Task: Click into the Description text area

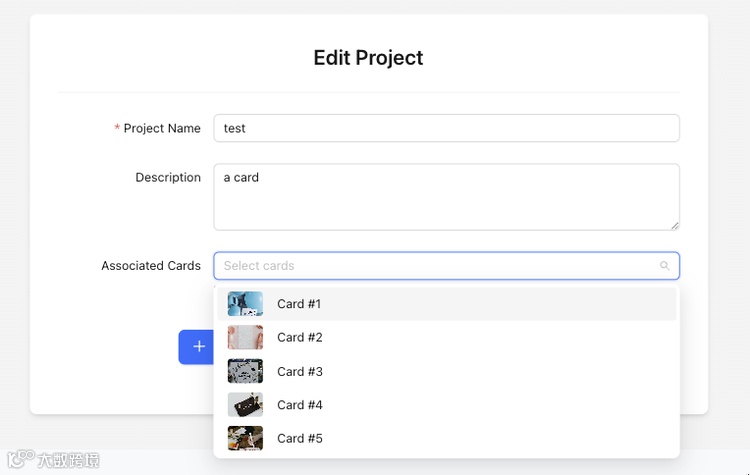Action: [x=446, y=197]
